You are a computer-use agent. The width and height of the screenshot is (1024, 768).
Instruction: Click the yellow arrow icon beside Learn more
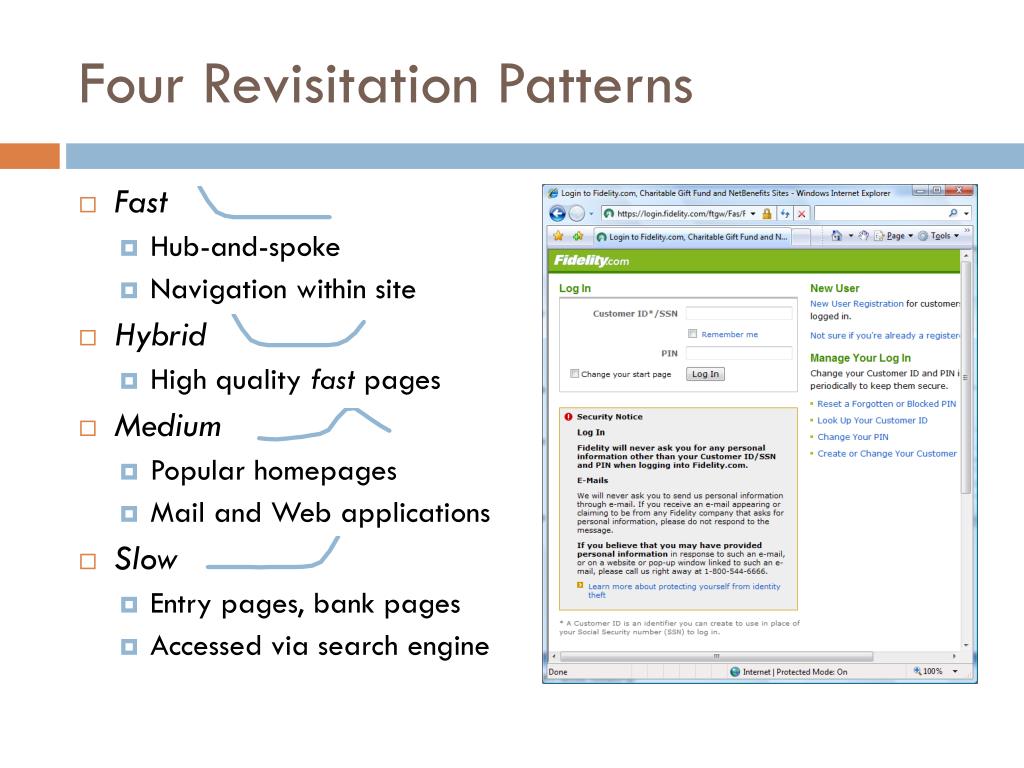[x=580, y=586]
